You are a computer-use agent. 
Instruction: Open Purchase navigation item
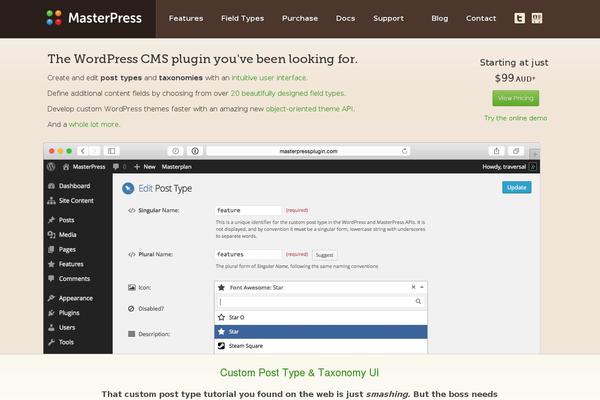[x=300, y=18]
